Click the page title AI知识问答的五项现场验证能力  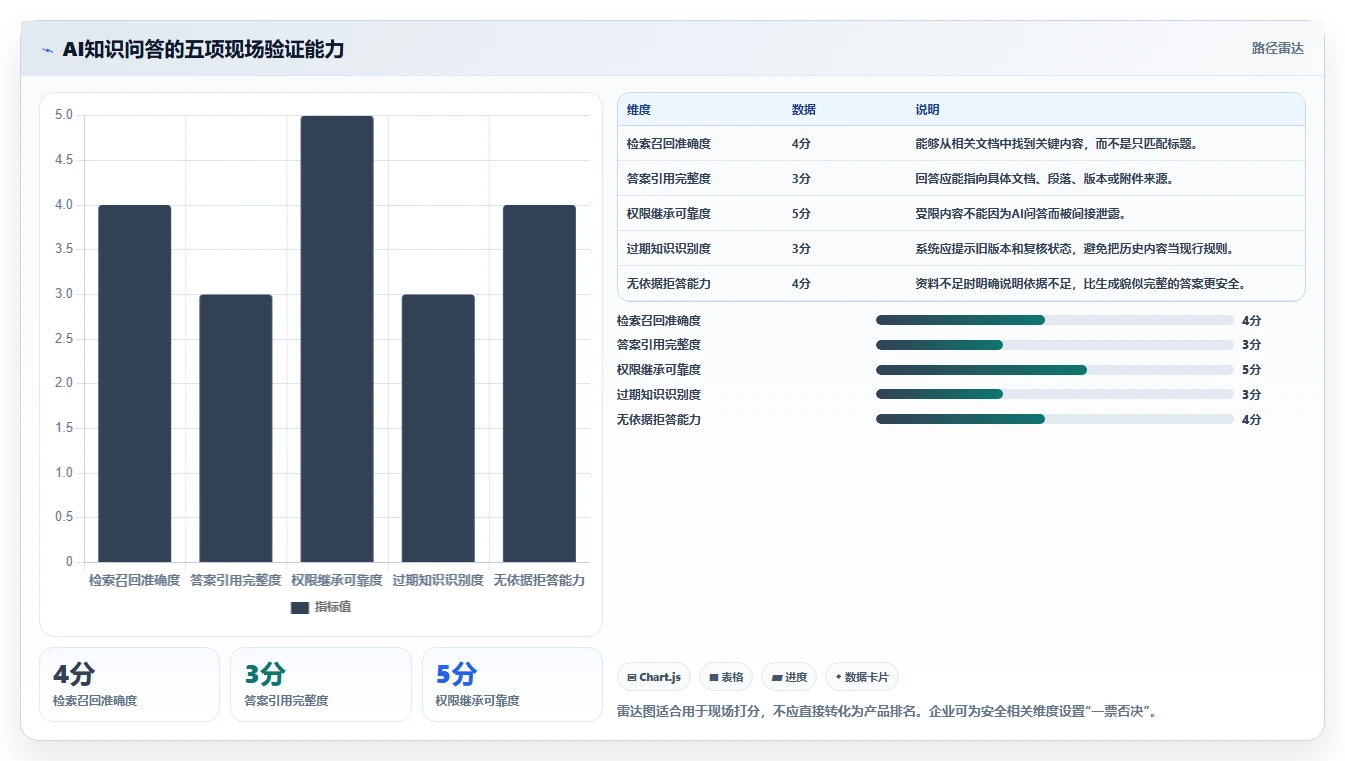pyautogui.click(x=203, y=50)
